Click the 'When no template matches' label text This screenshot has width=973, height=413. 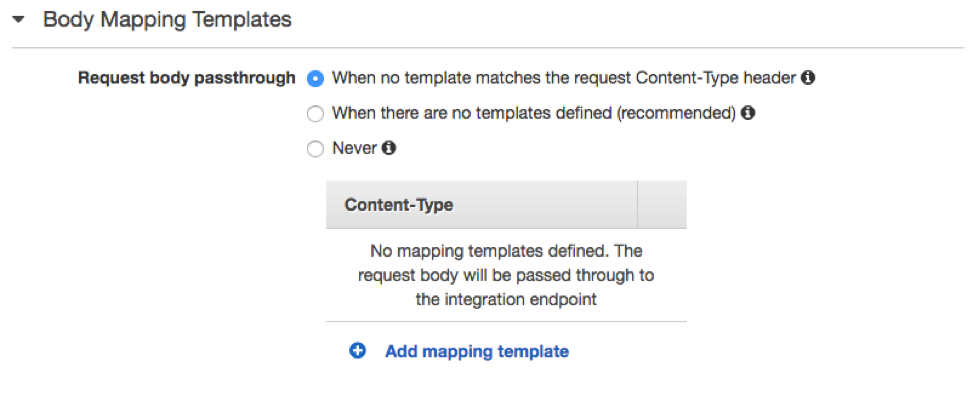coord(565,77)
